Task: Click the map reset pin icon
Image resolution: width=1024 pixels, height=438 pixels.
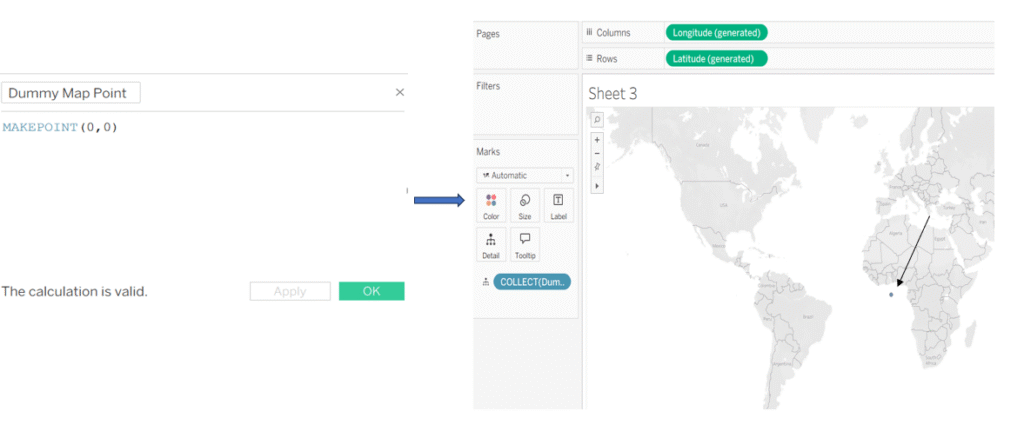Action: tap(597, 168)
